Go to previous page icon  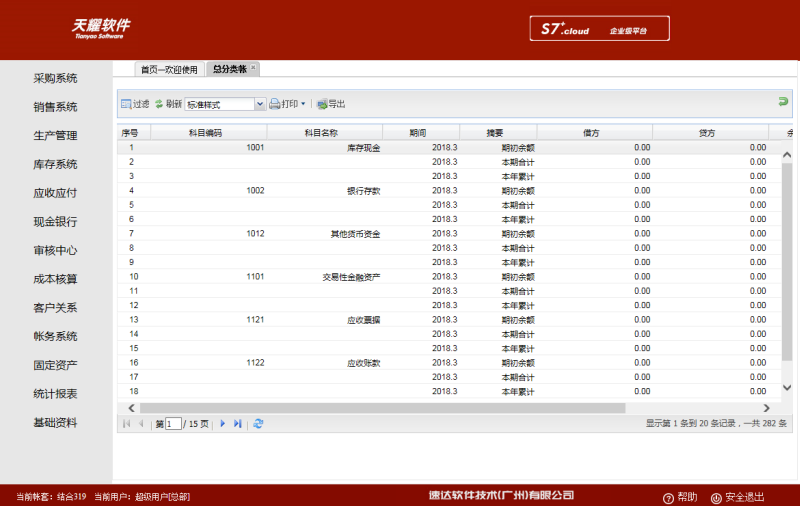(x=141, y=423)
